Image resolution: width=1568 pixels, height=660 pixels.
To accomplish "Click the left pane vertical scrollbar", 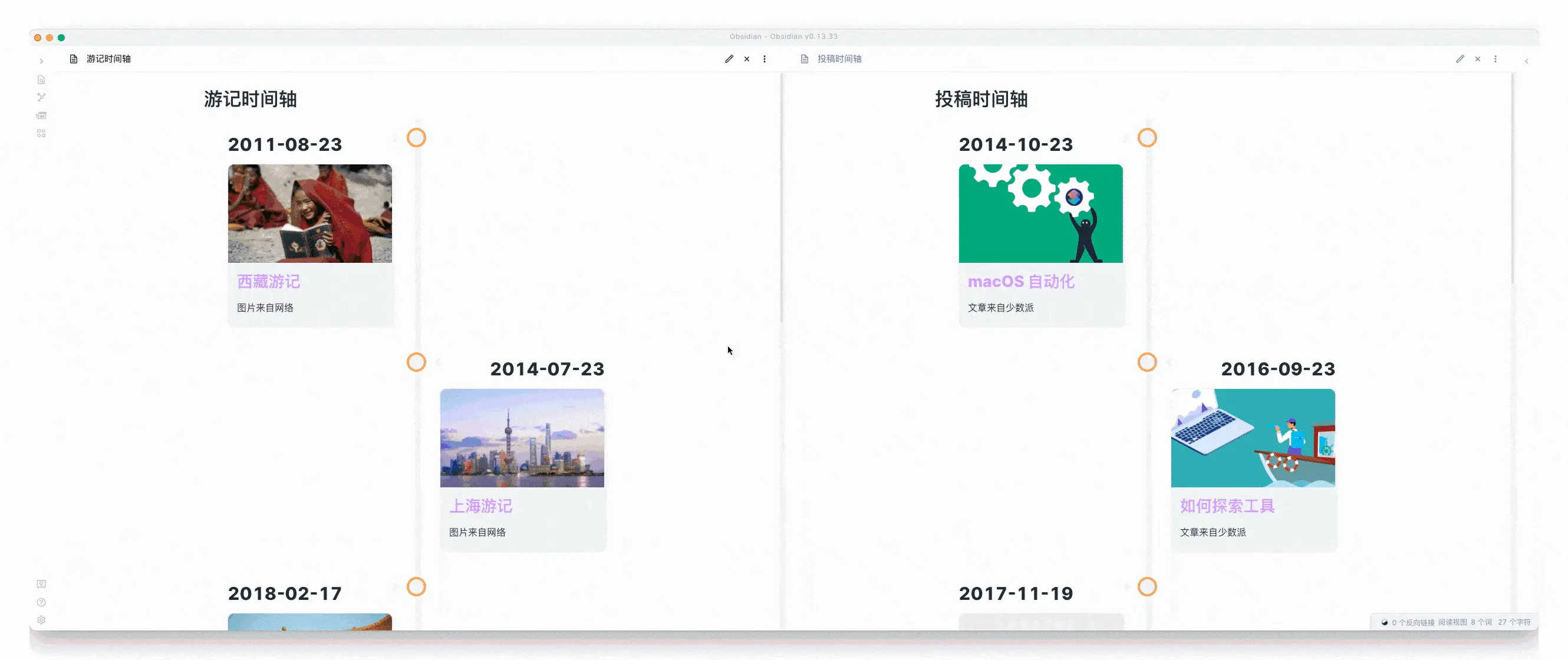I will (x=781, y=197).
